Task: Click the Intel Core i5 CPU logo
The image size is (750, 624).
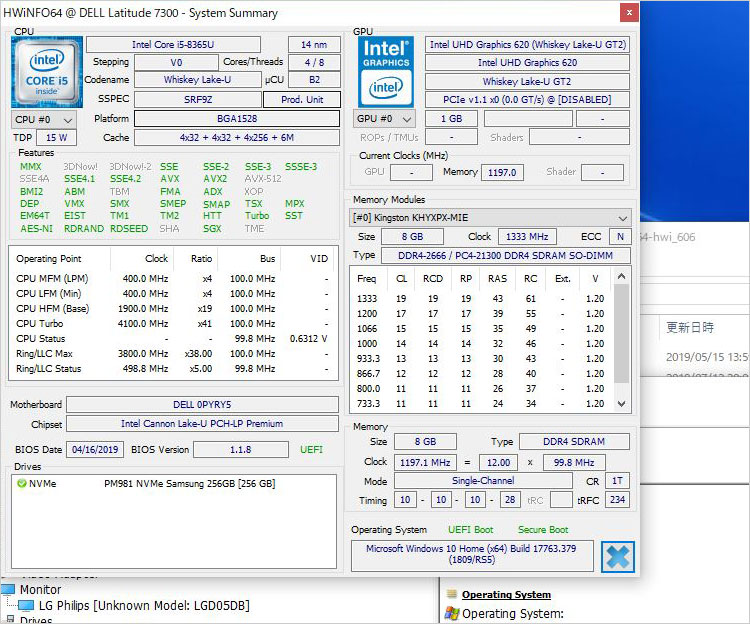Action: 46,72
